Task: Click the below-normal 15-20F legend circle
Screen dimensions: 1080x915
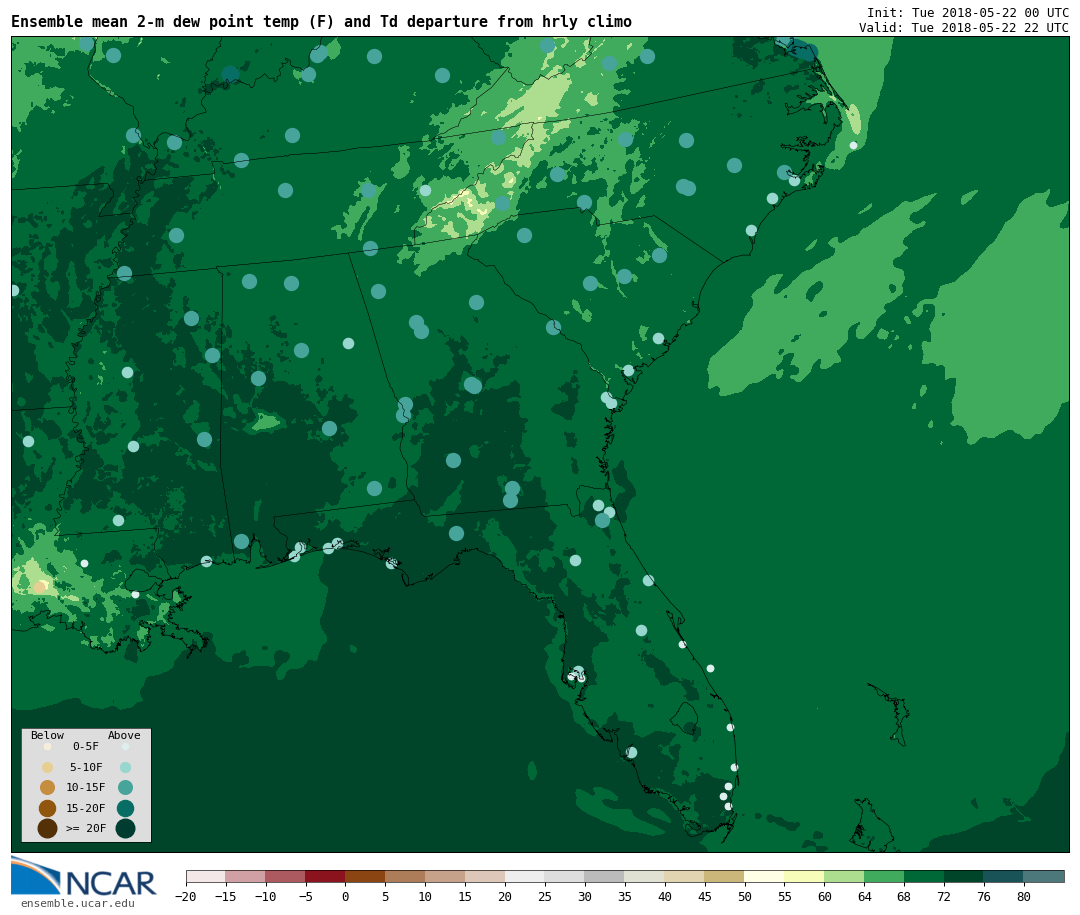Action: (x=48, y=808)
